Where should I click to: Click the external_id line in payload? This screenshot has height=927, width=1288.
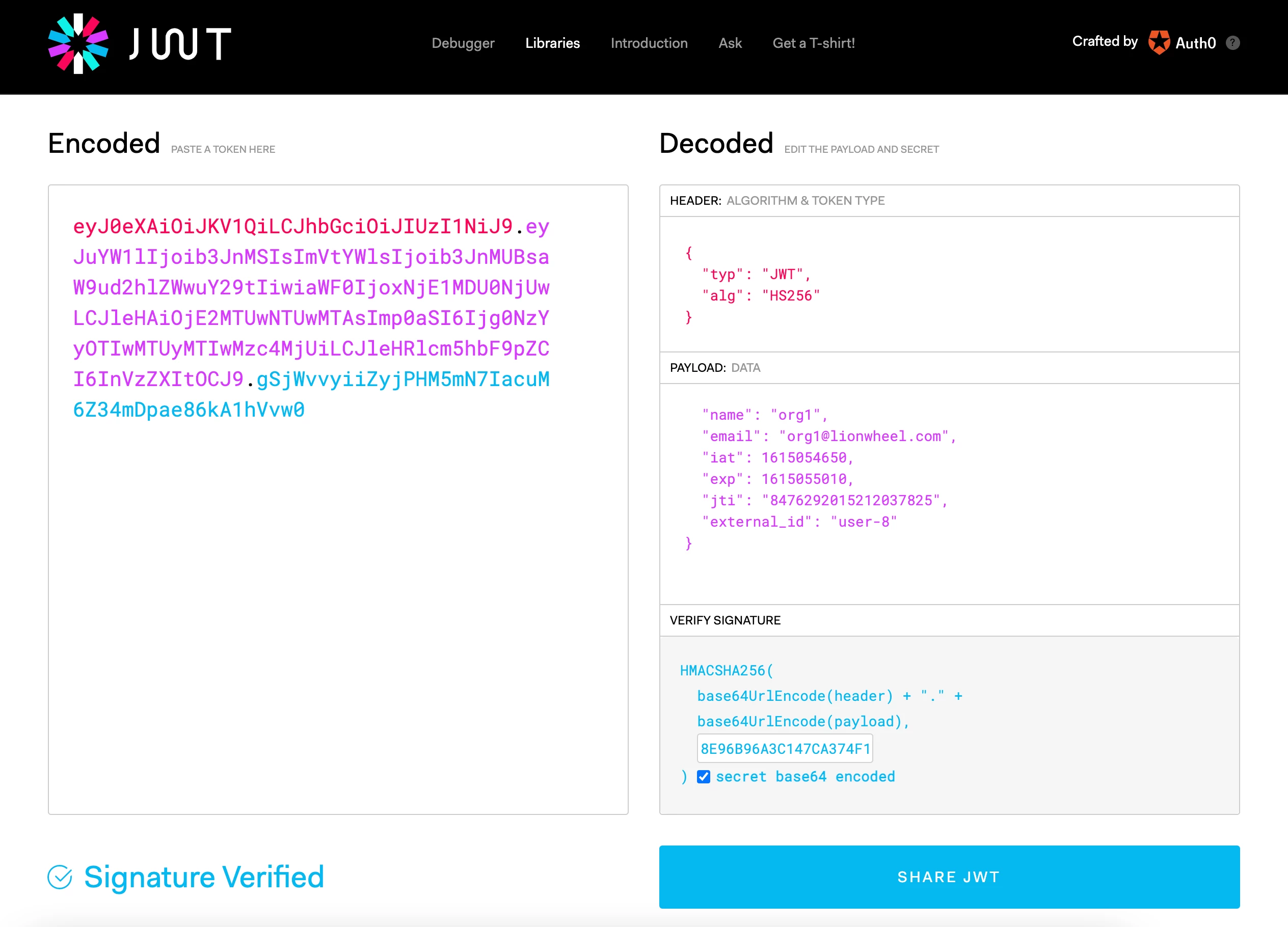click(x=798, y=522)
